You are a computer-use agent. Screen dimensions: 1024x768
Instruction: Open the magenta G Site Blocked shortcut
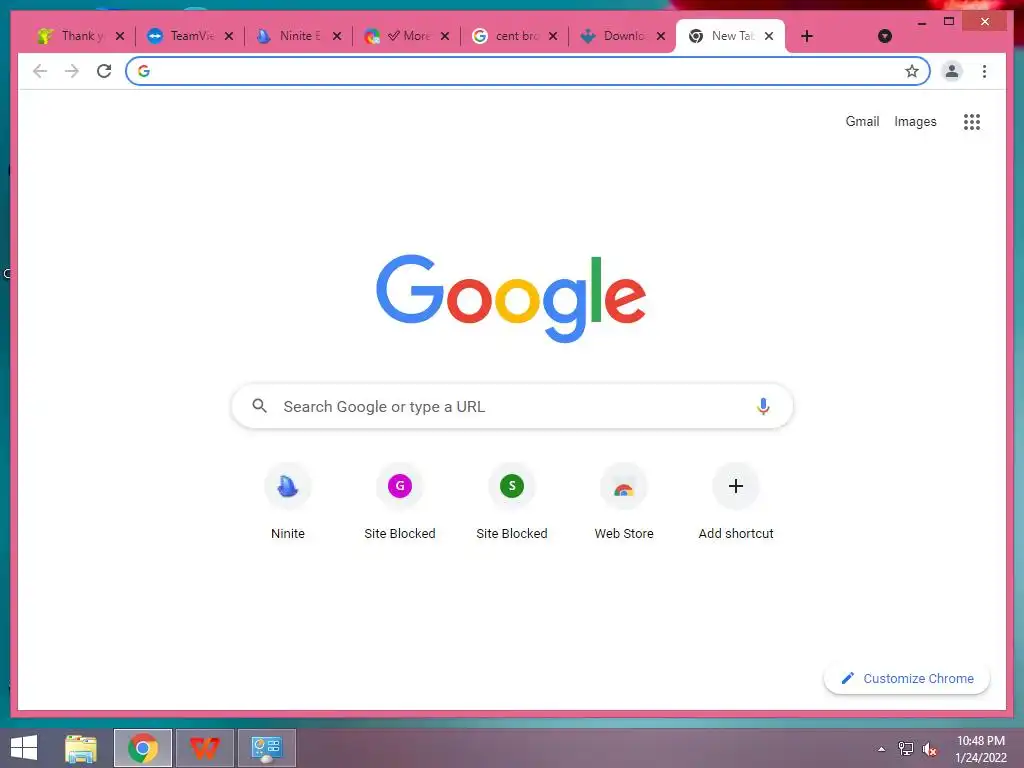click(x=400, y=502)
